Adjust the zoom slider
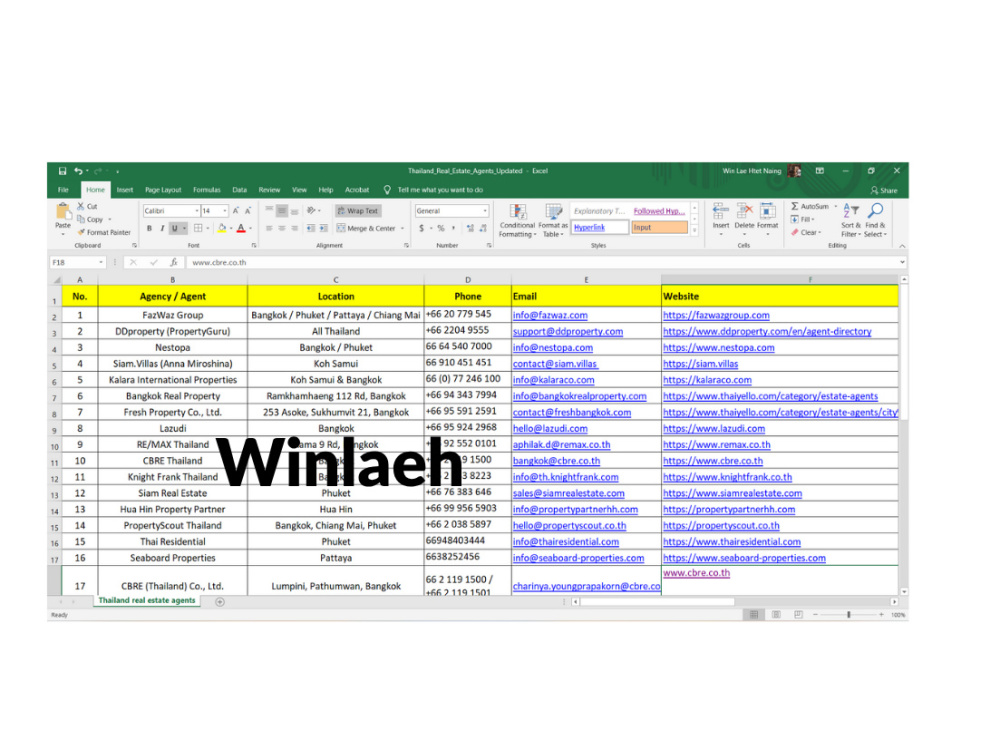This screenshot has width=1000, height=750. point(849,615)
